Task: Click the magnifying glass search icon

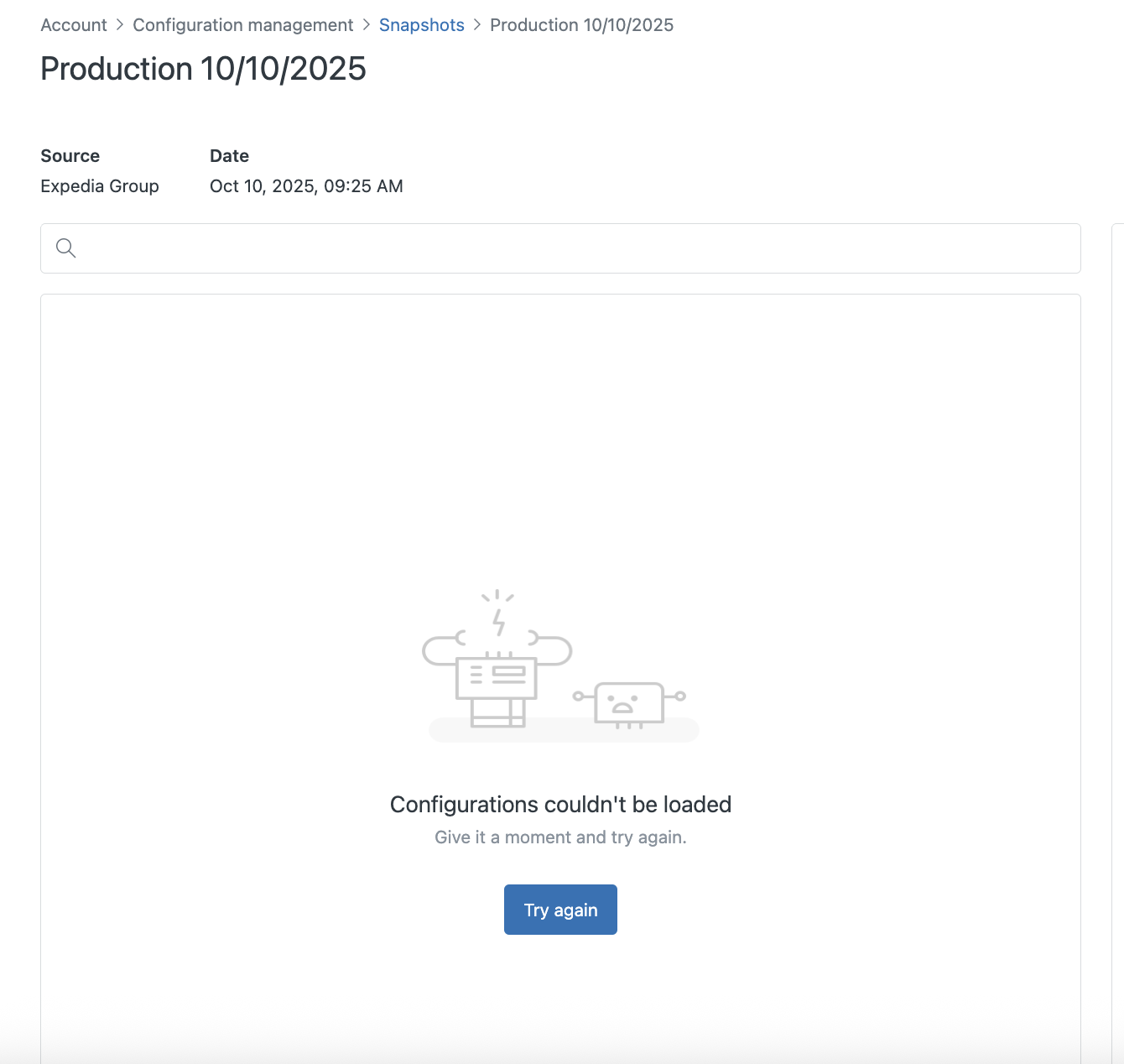Action: (65, 248)
